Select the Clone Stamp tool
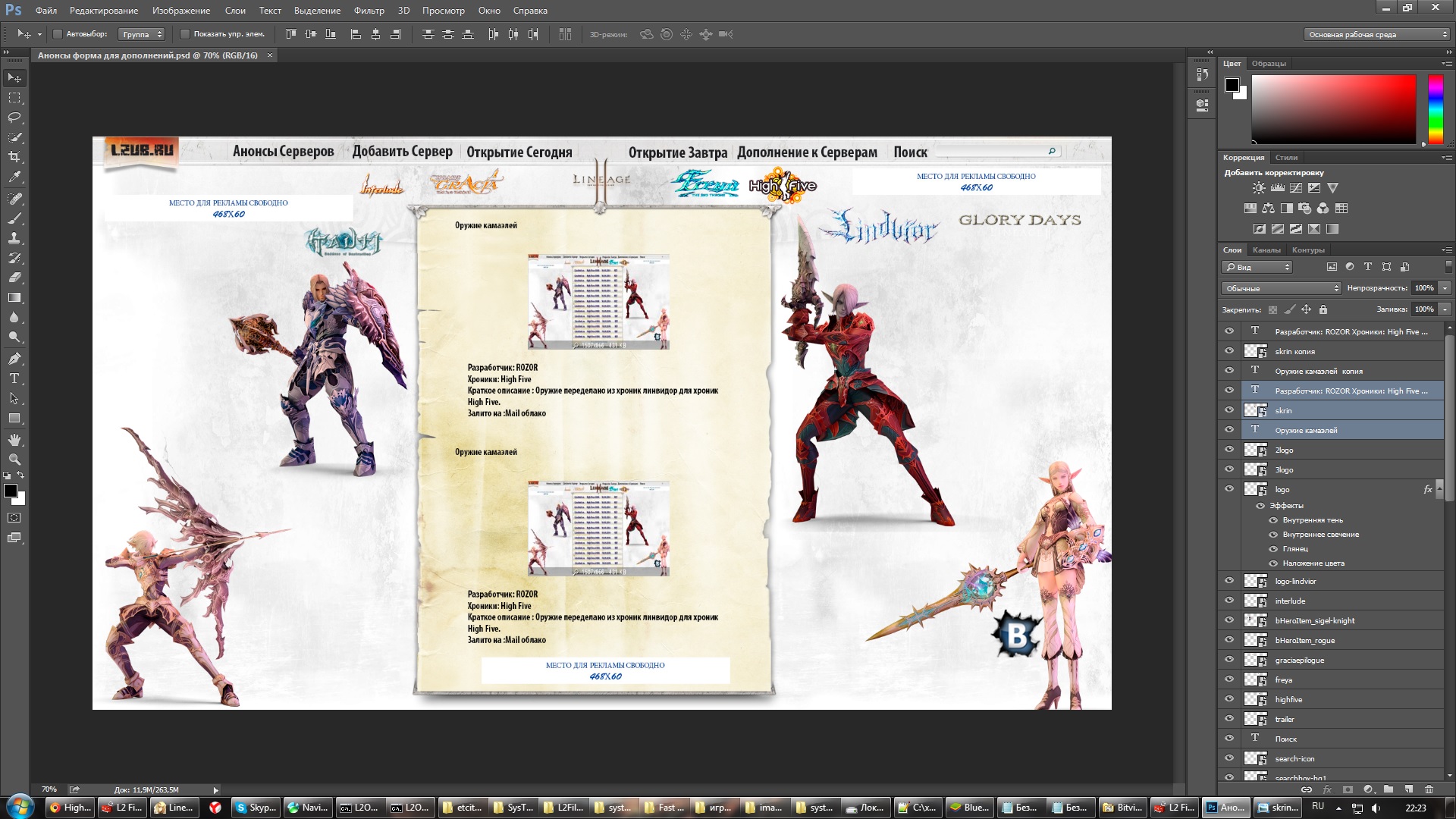This screenshot has width=1456, height=819. click(14, 238)
